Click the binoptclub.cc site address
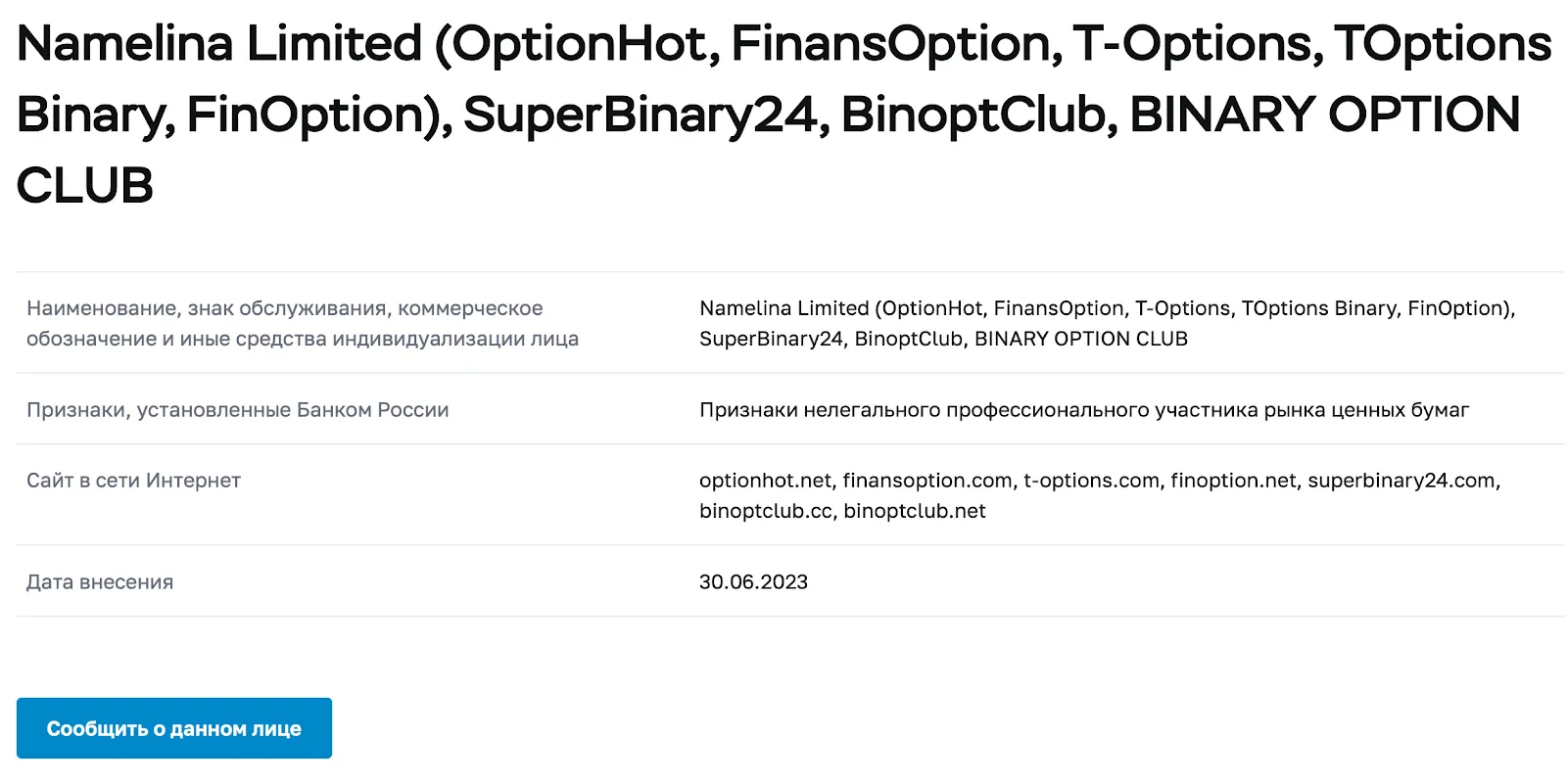Image resolution: width=1567 pixels, height=784 pixels. [766, 511]
